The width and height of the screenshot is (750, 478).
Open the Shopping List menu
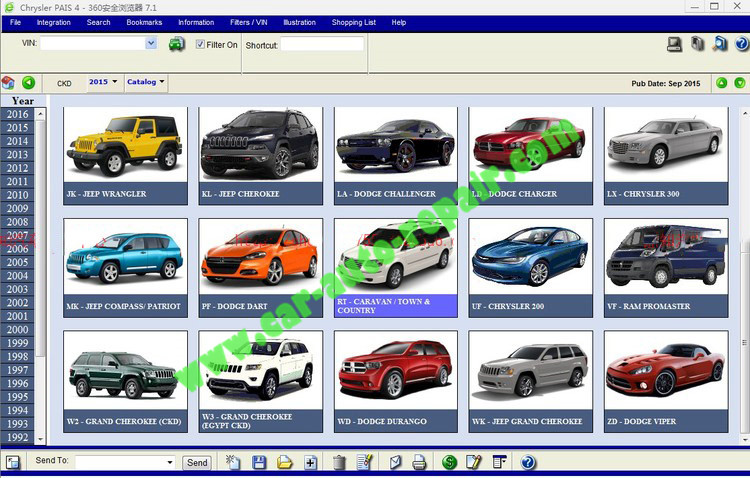coord(354,22)
